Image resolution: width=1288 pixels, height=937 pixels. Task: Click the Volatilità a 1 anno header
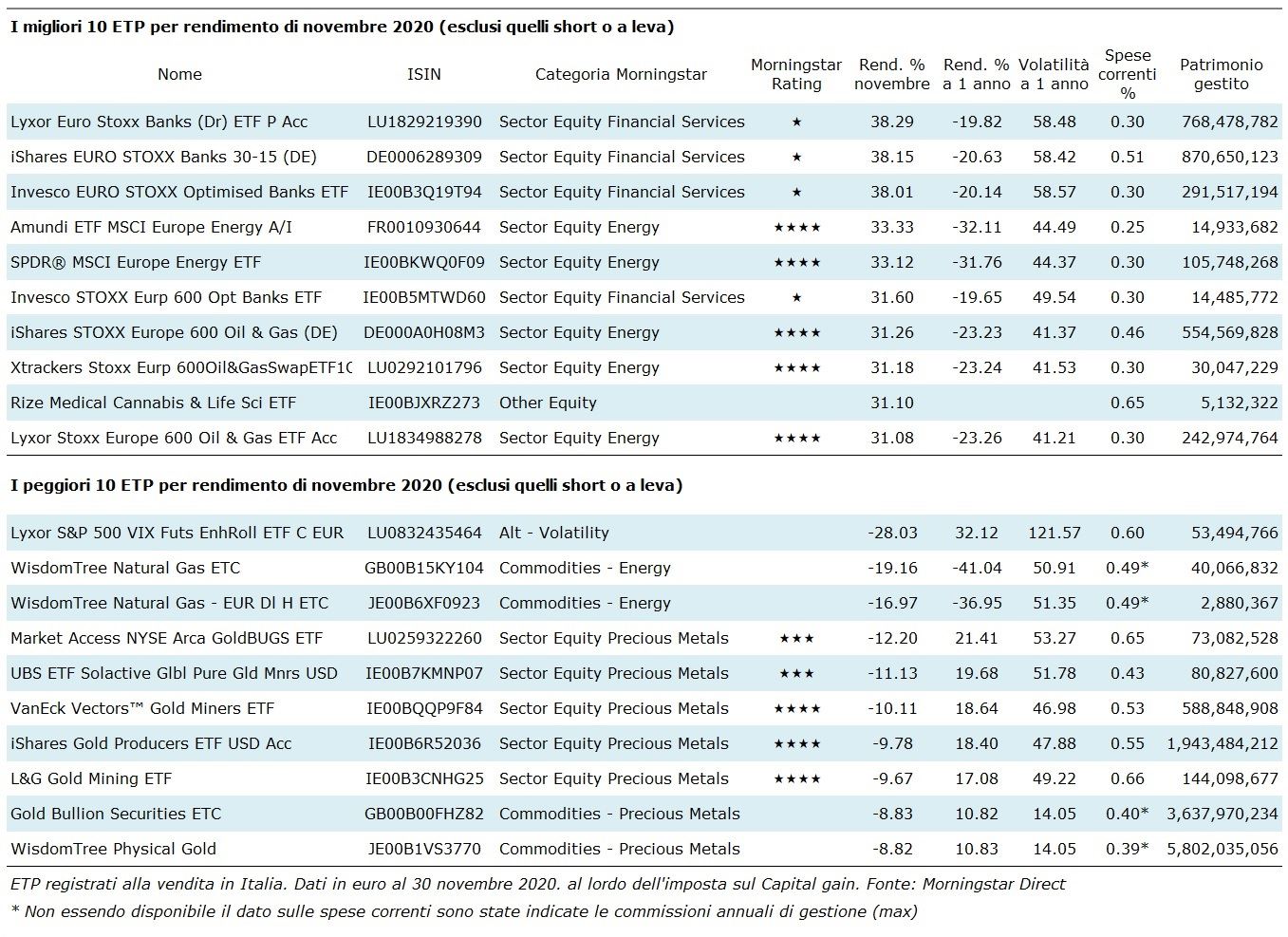[1054, 74]
